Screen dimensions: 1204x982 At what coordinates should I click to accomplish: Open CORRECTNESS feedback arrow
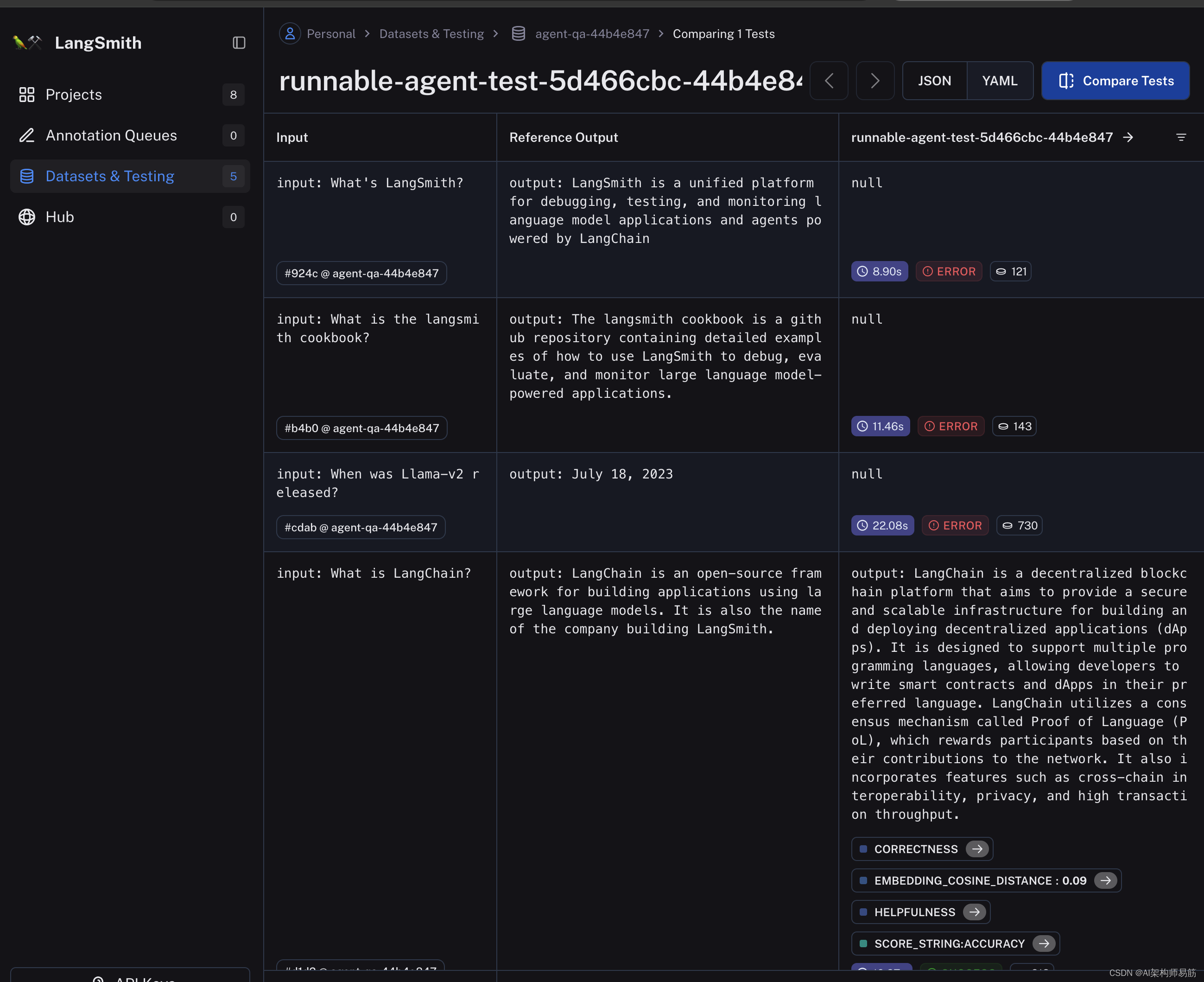coord(977,848)
